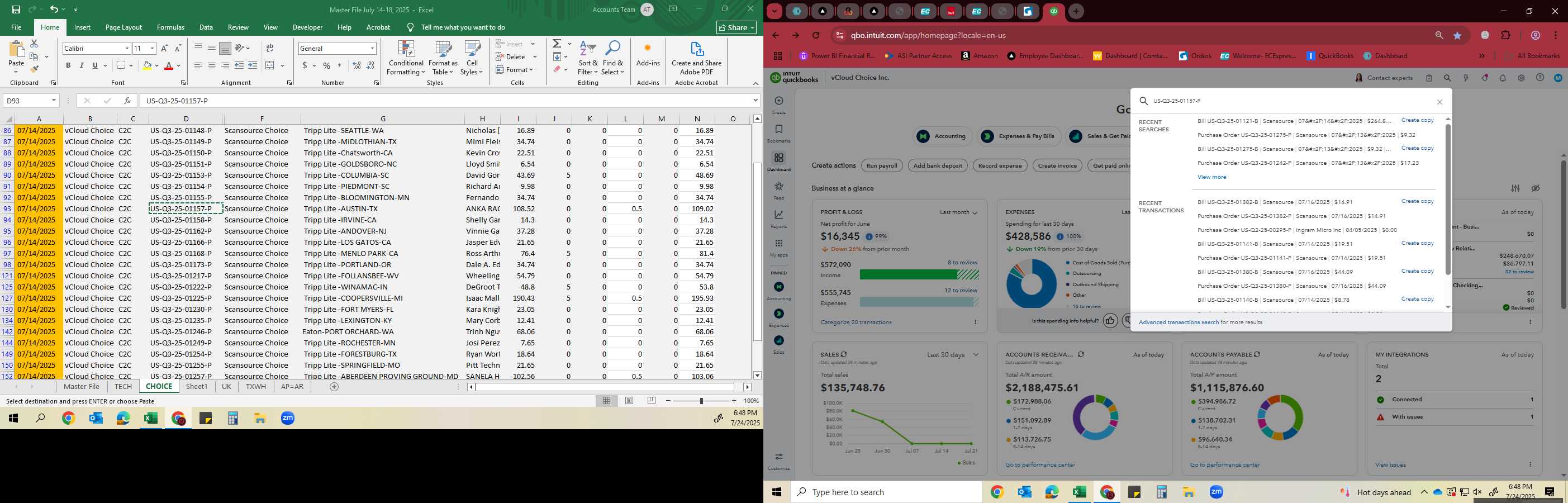Open Bookmarks in QuickBooks sidebar
The width and height of the screenshot is (1568, 503).
(x=778, y=134)
